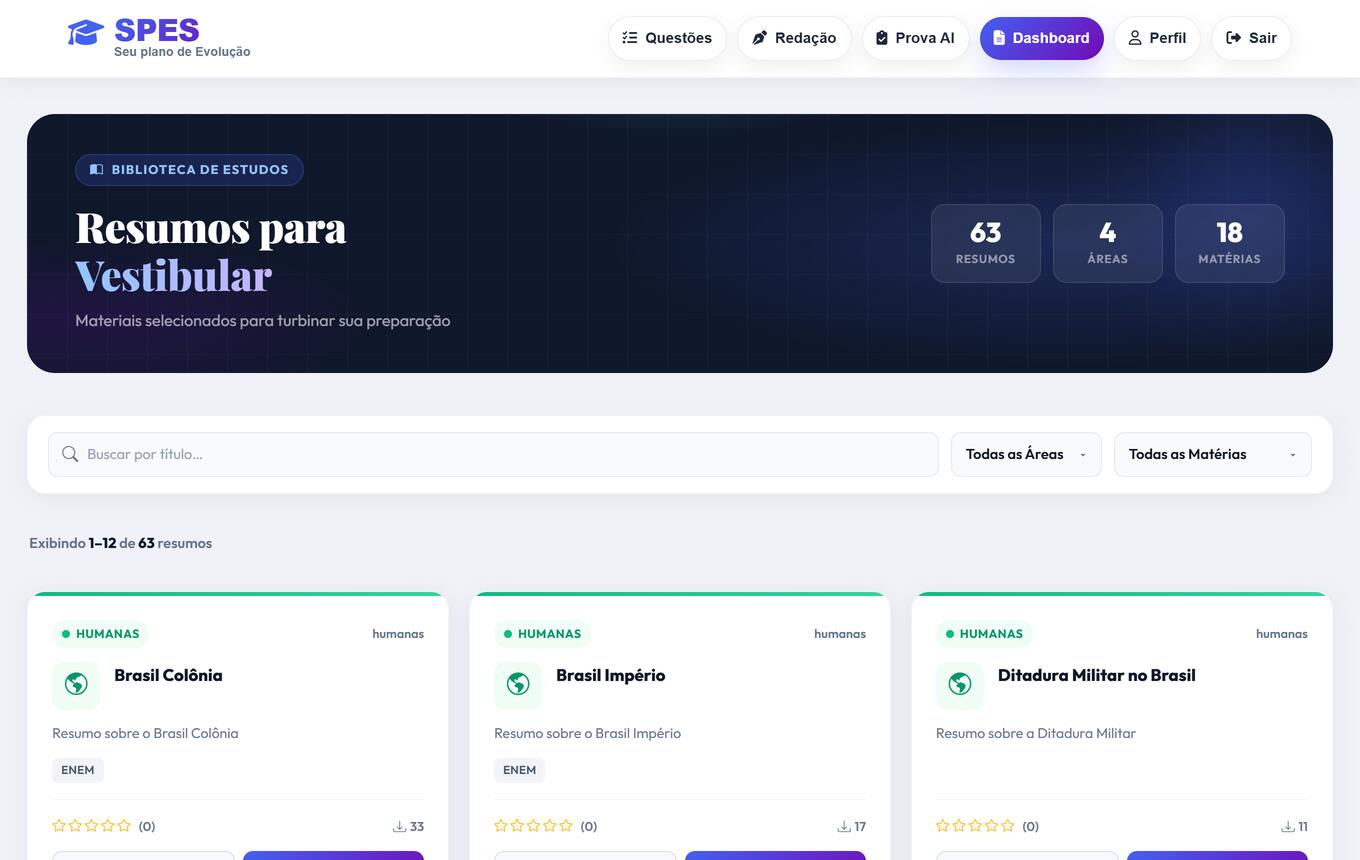The height and width of the screenshot is (860, 1360).
Task: Click the download count icon on Brasil Império
Action: (843, 827)
